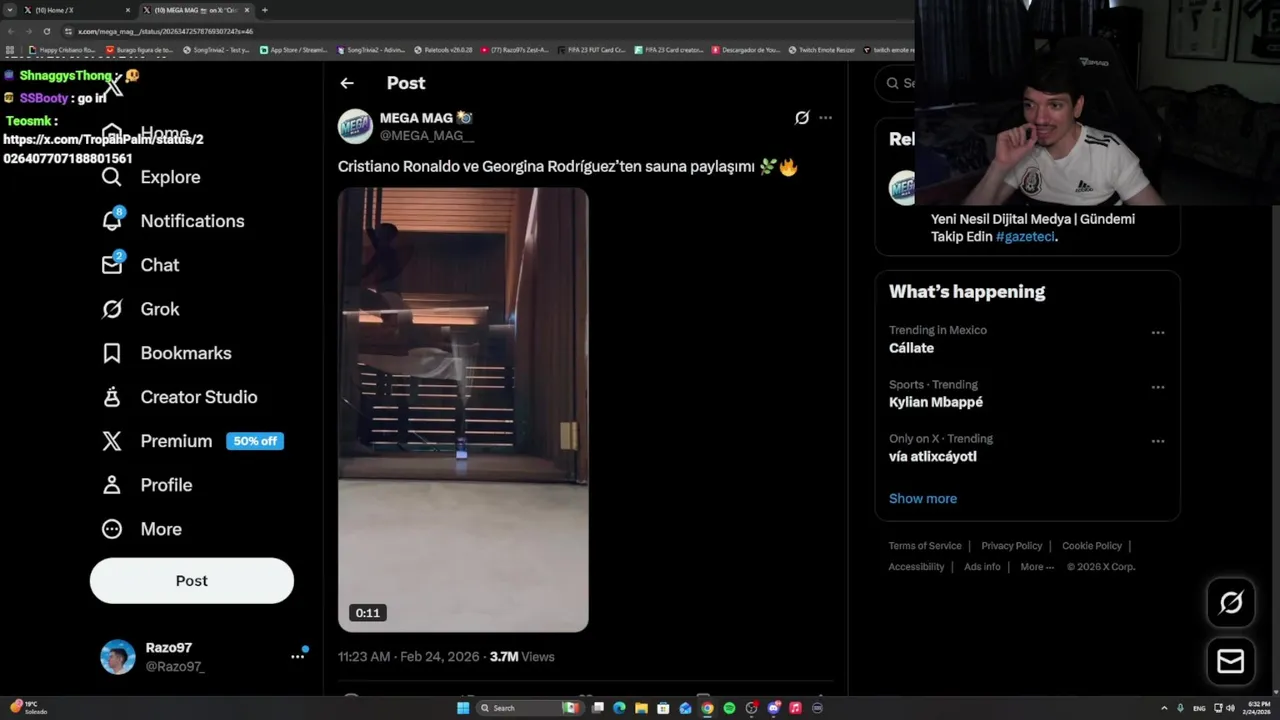The image size is (1280, 720).
Task: Open Chrome from the taskbar
Action: [707, 708]
